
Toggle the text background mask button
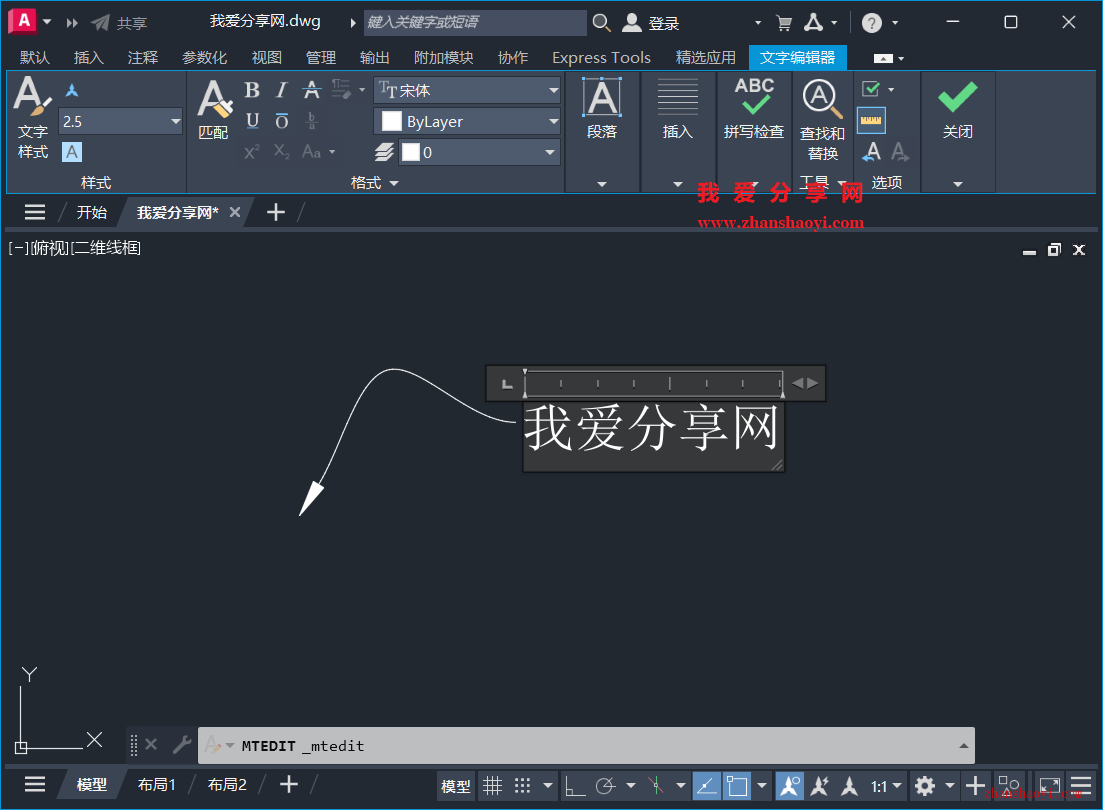coord(72,152)
